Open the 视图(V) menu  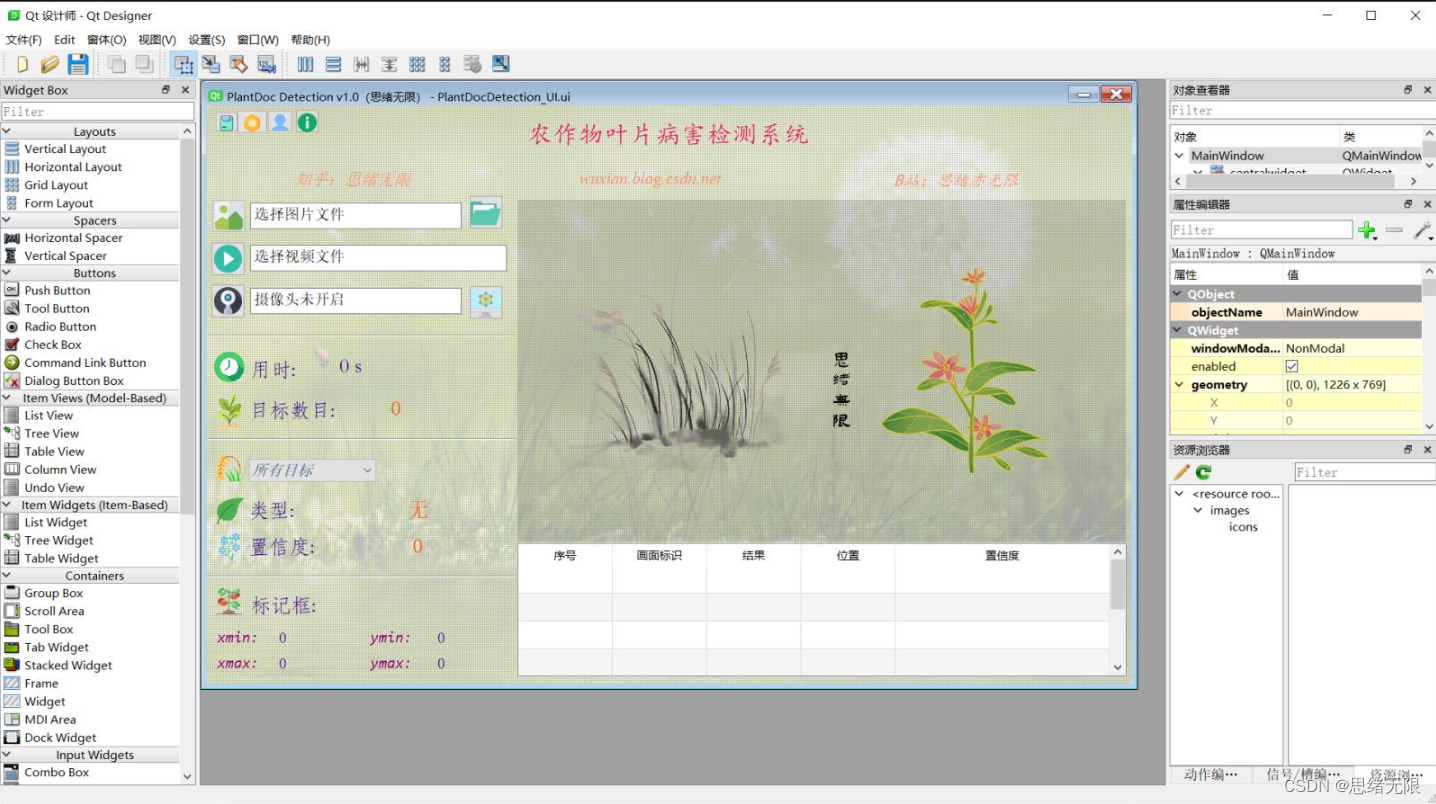pos(157,40)
